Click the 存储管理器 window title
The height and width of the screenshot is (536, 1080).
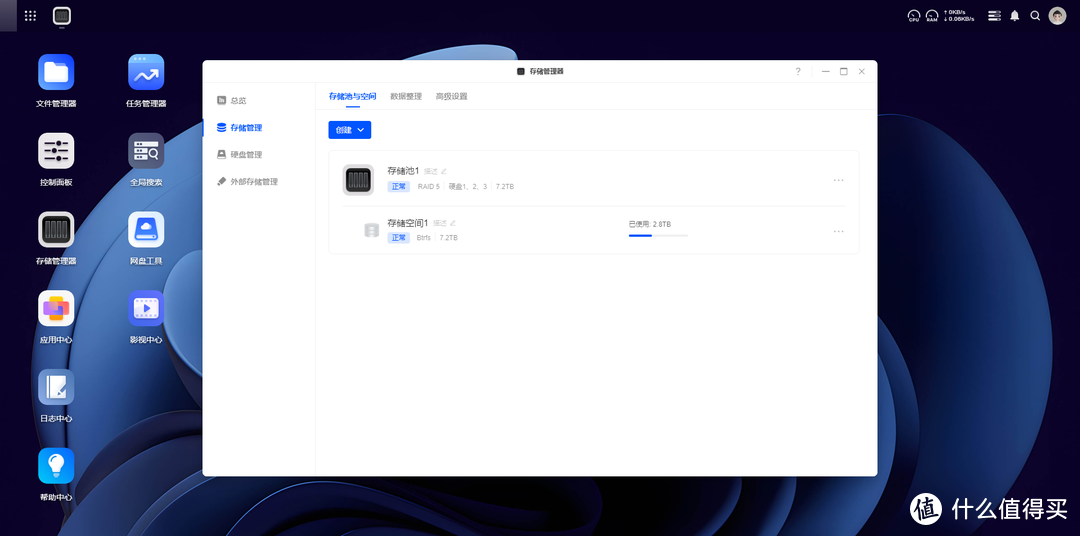pyautogui.click(x=546, y=72)
